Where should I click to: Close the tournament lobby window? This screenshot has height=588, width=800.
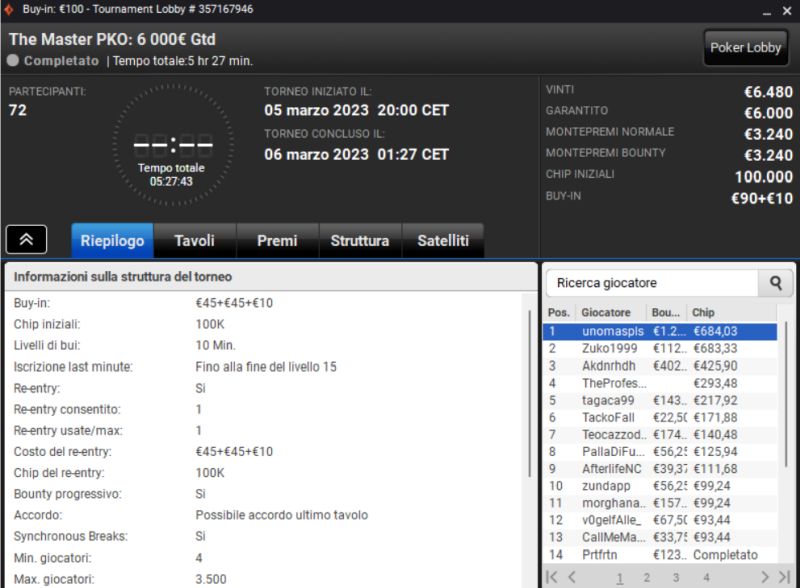pyautogui.click(x=787, y=11)
